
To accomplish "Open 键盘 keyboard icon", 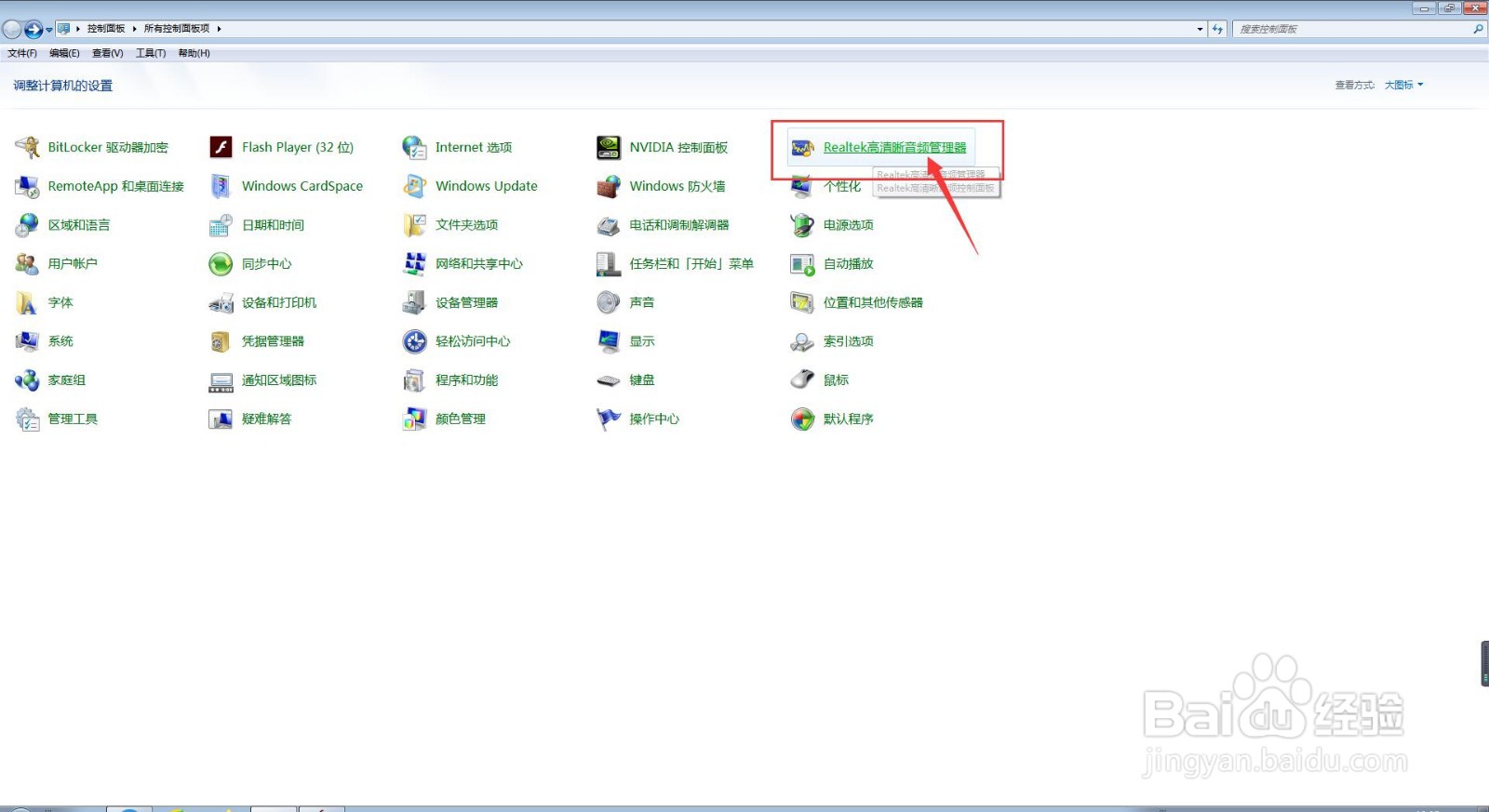I will 609,380.
